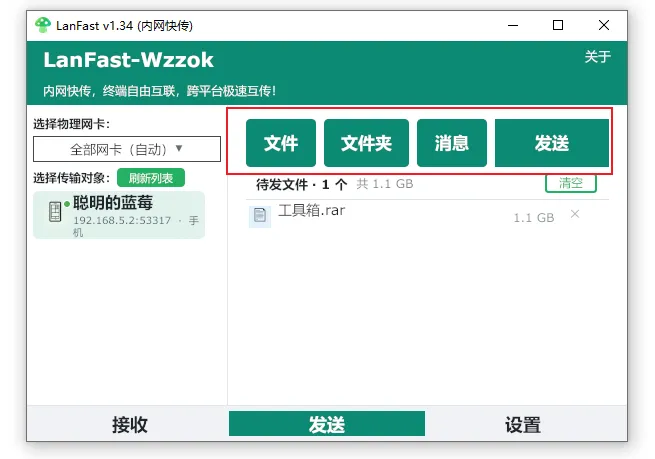Switch to the 接收 tab
This screenshot has height=459, width=655.
pos(129,424)
